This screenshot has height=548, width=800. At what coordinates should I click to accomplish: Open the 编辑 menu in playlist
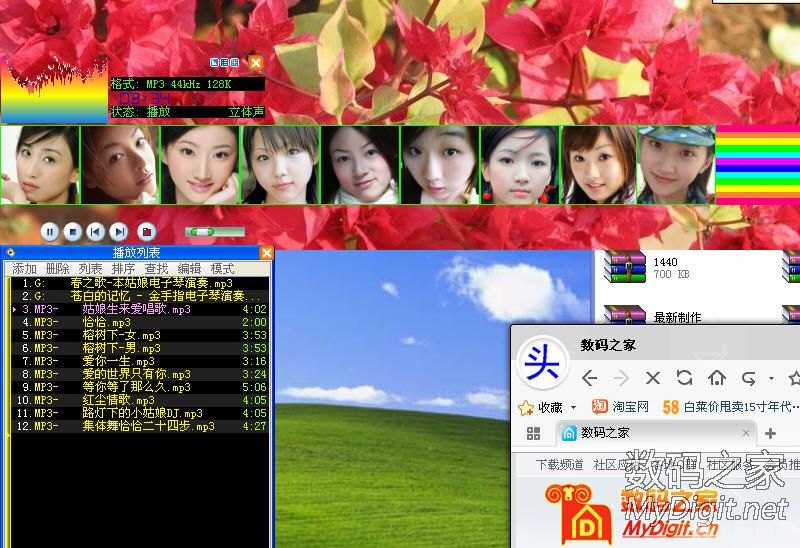coord(189,268)
